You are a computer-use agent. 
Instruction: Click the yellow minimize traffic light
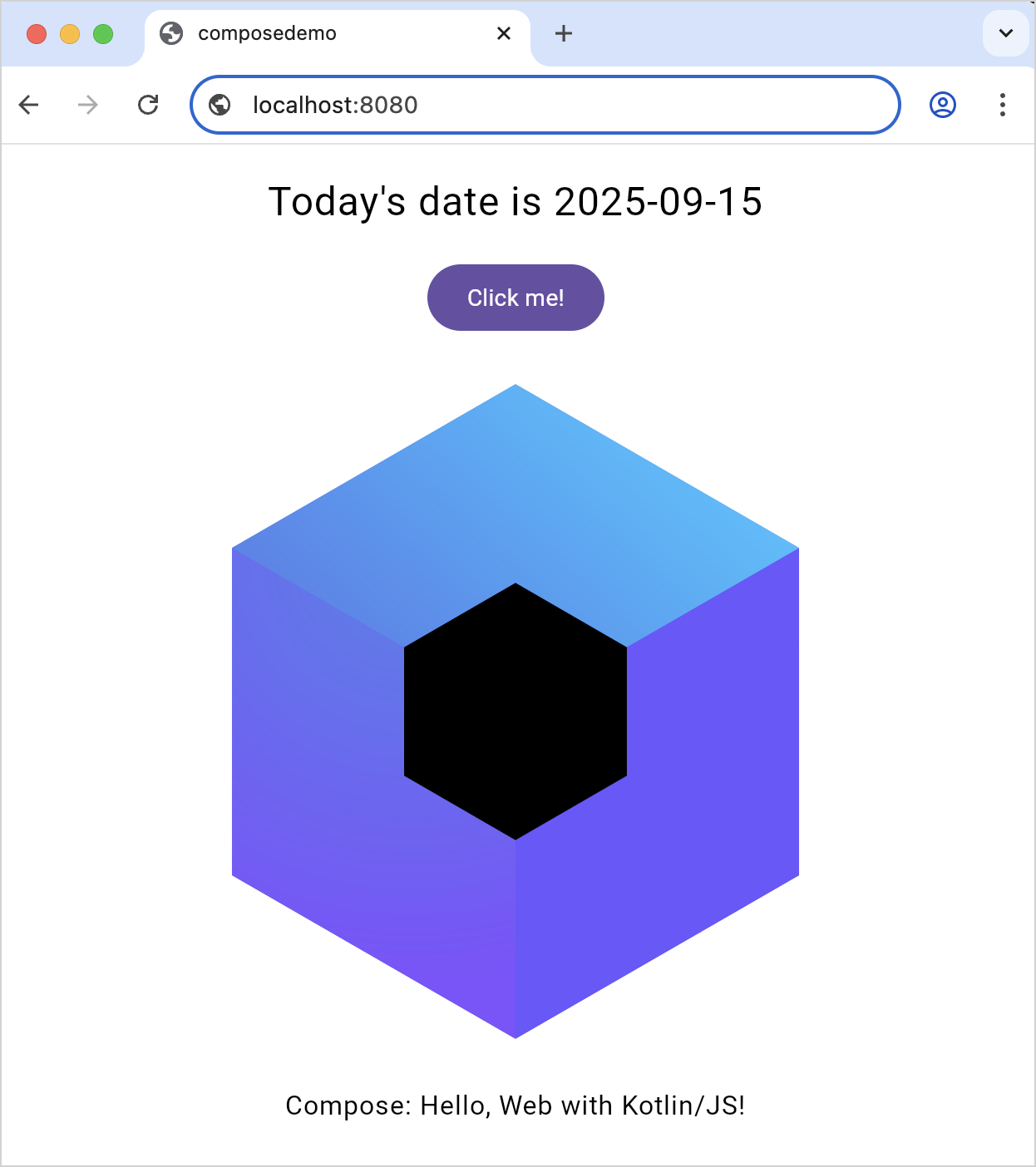coord(70,34)
